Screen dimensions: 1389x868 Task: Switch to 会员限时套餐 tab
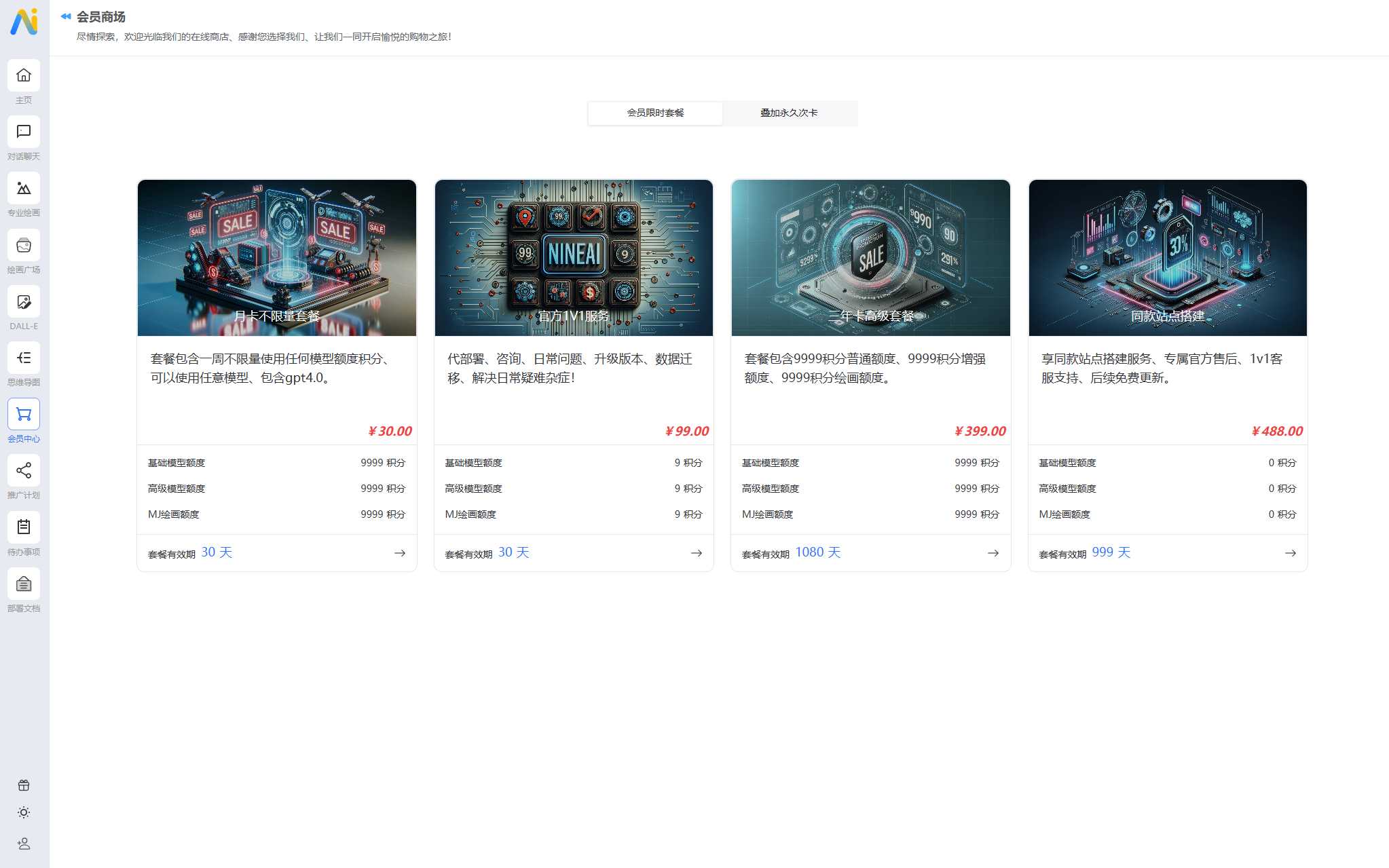tap(654, 112)
